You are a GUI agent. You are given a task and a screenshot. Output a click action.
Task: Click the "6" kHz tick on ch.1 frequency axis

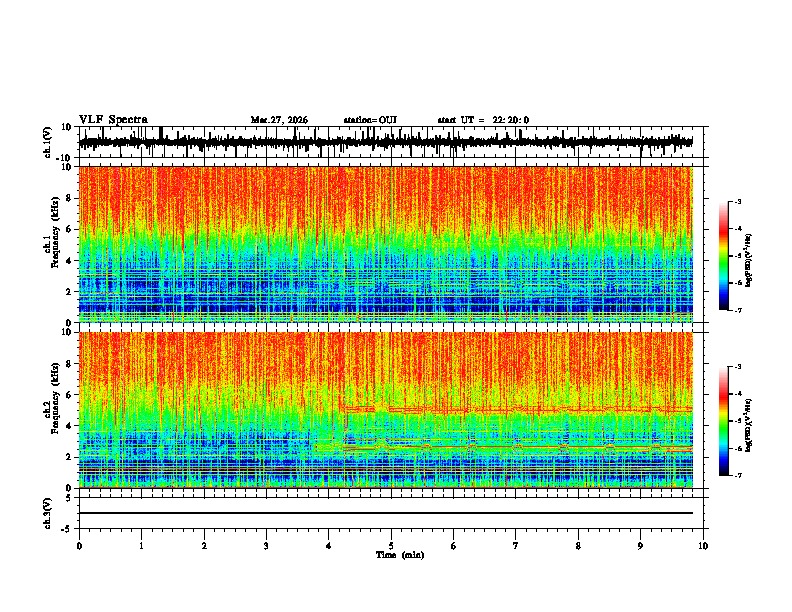[x=69, y=229]
